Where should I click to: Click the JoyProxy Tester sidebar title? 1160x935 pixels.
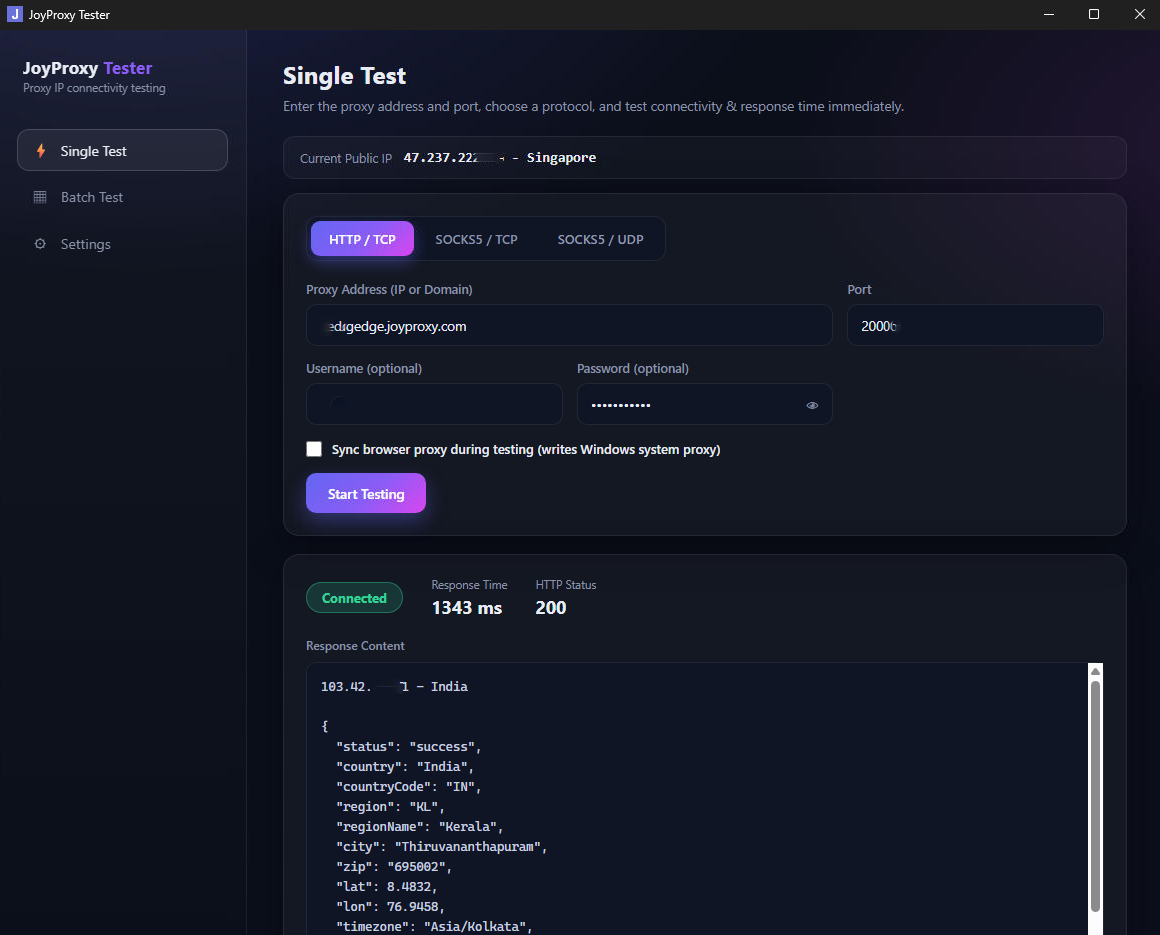[87, 68]
